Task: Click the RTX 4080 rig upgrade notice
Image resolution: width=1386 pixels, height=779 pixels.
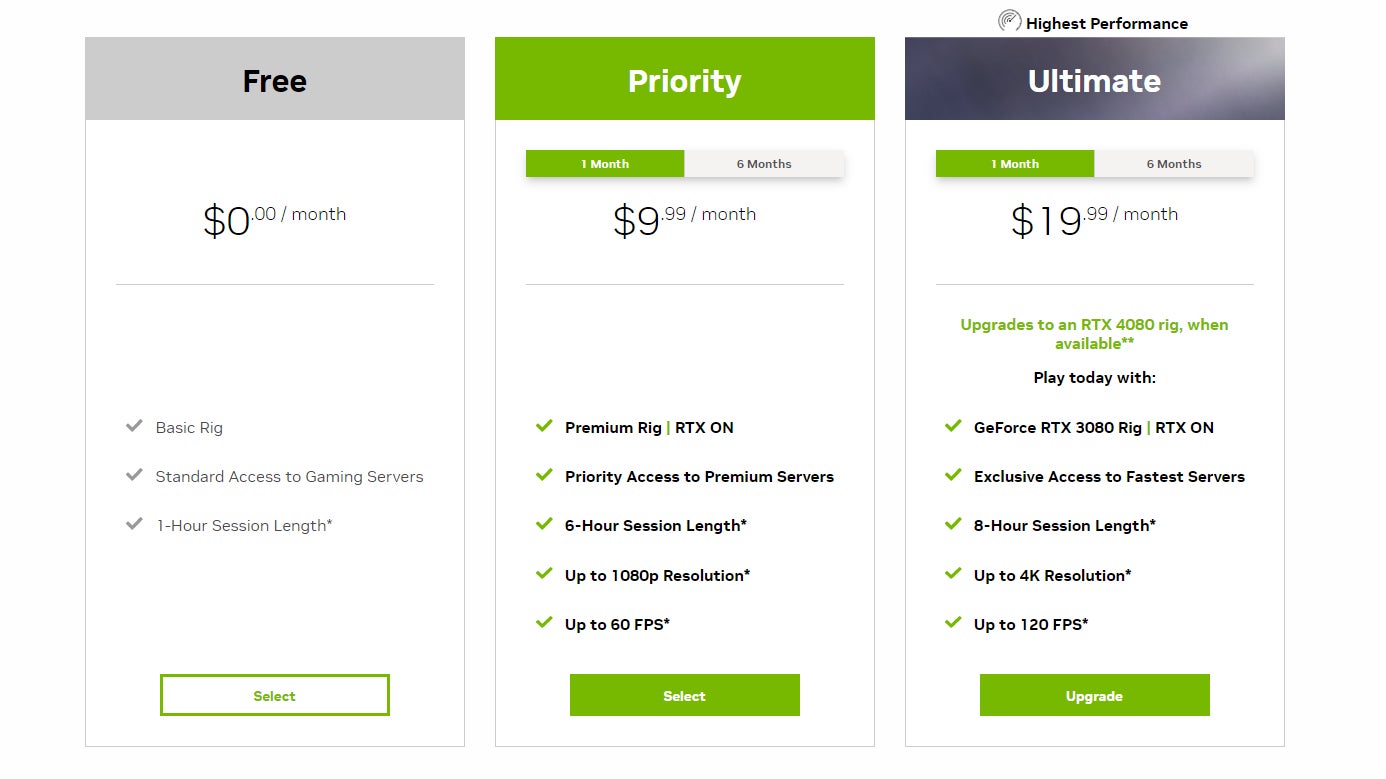Action: coord(1094,334)
